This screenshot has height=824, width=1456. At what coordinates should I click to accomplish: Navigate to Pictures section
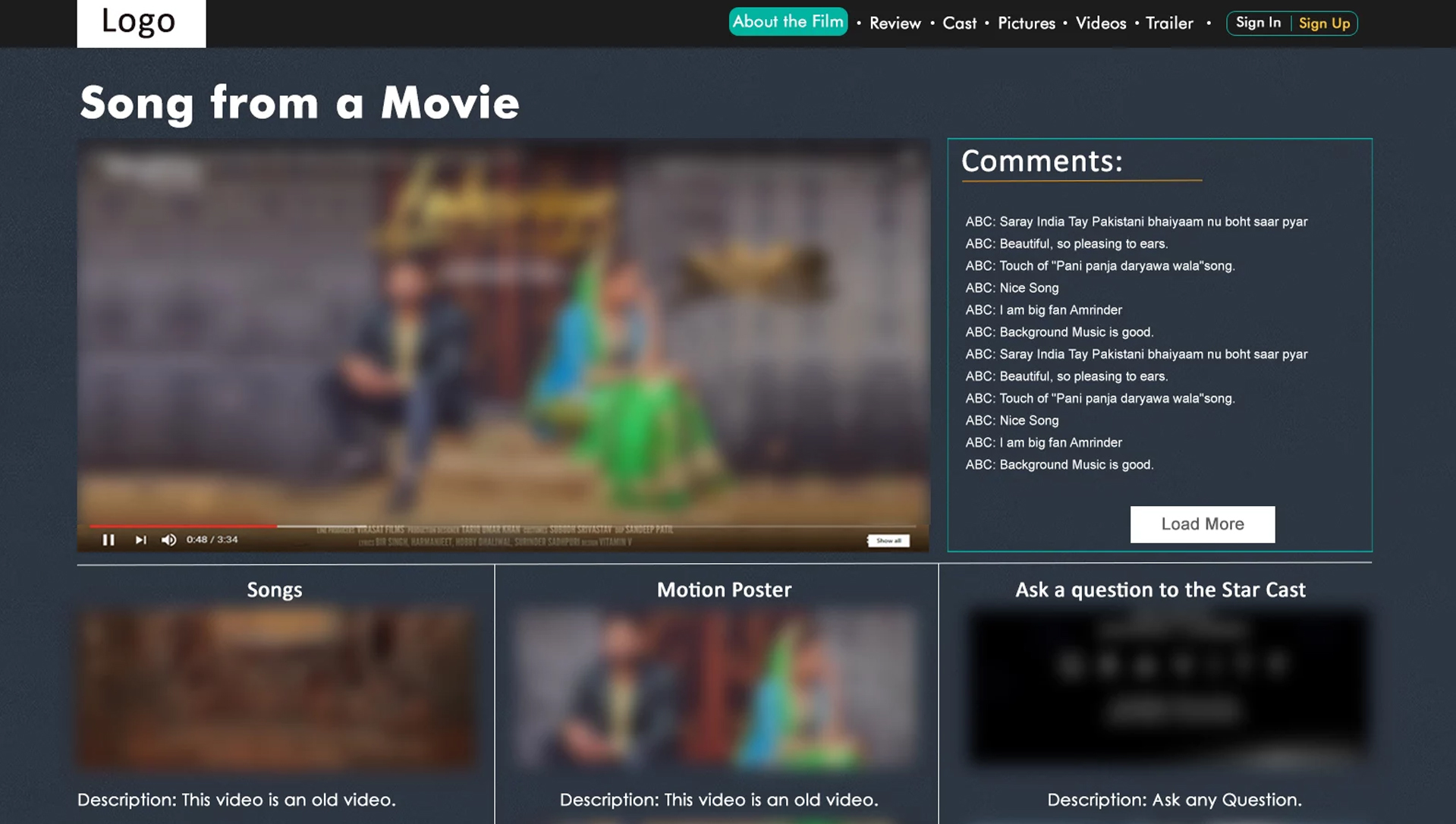pyautogui.click(x=1026, y=24)
